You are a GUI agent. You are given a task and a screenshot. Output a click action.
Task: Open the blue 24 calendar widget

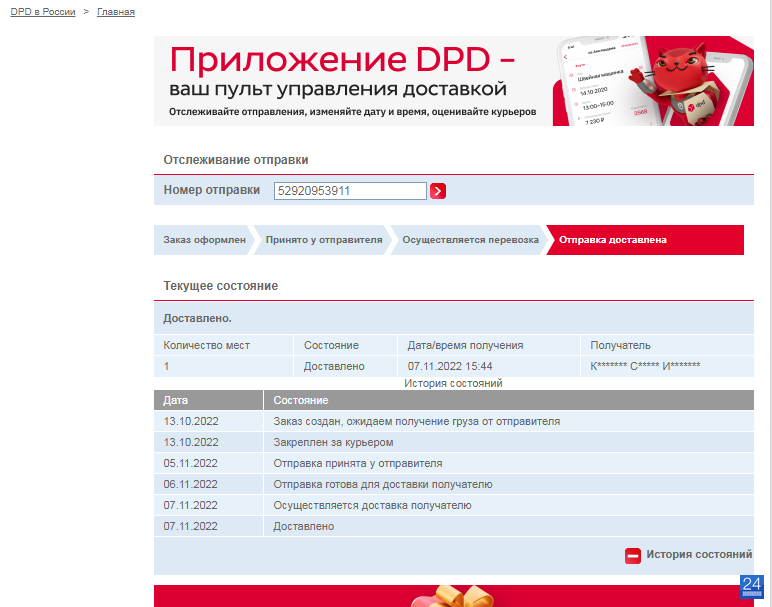pos(752,586)
